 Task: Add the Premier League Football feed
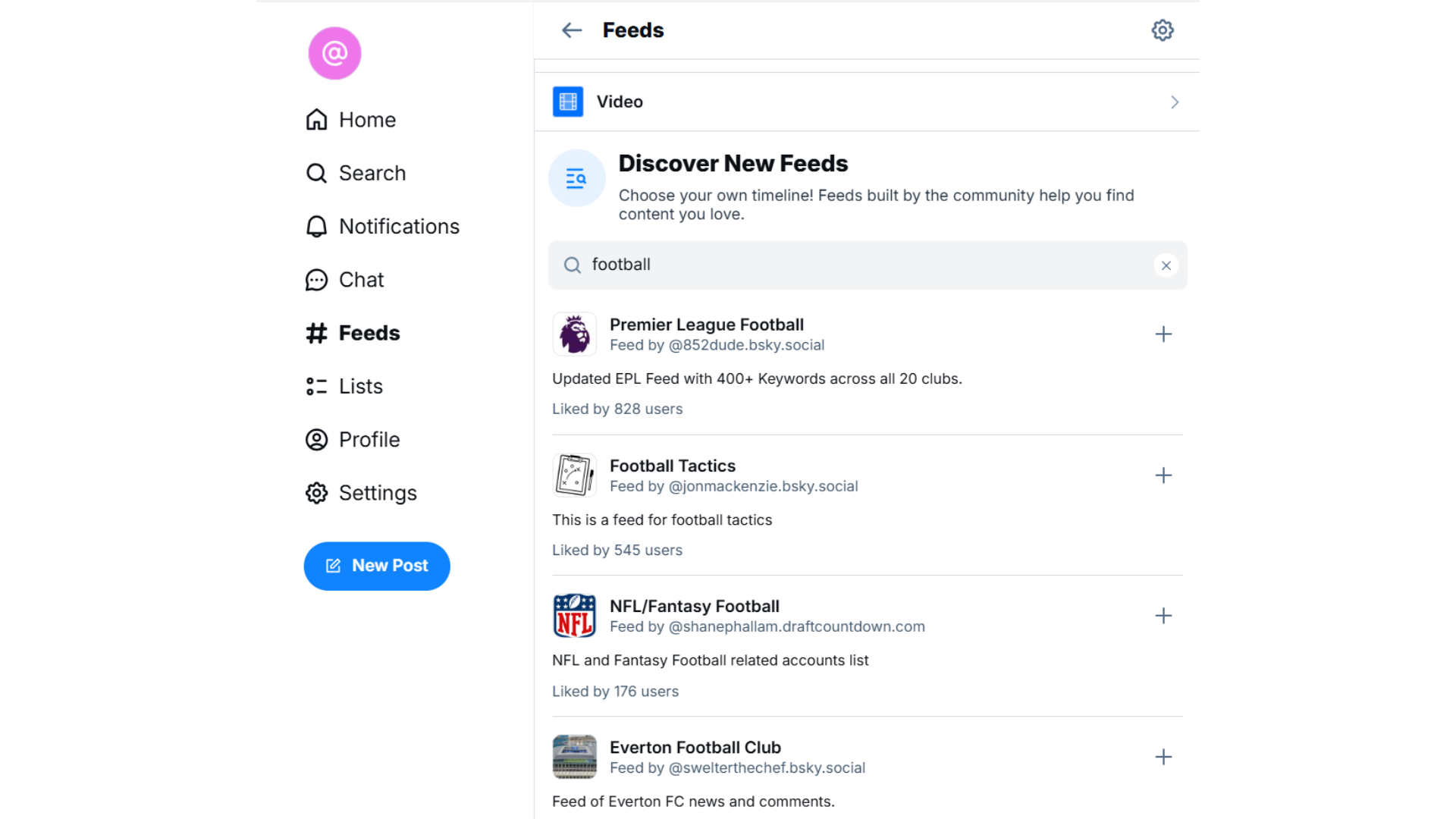[1163, 334]
